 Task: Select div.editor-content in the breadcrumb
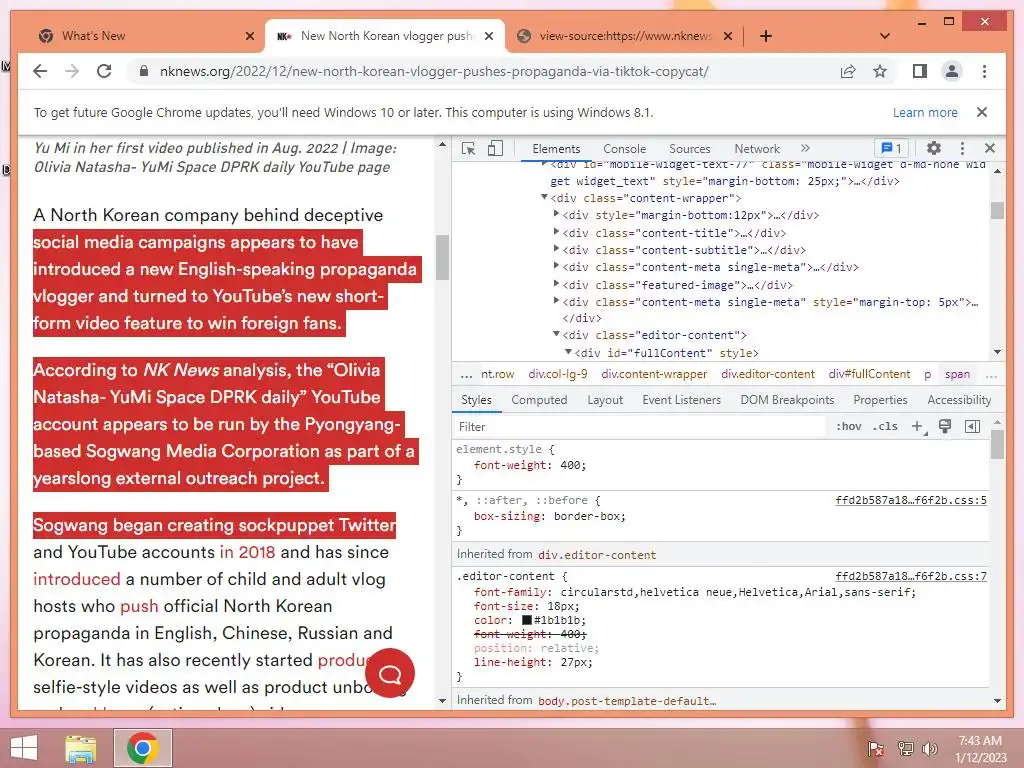pyautogui.click(x=768, y=374)
